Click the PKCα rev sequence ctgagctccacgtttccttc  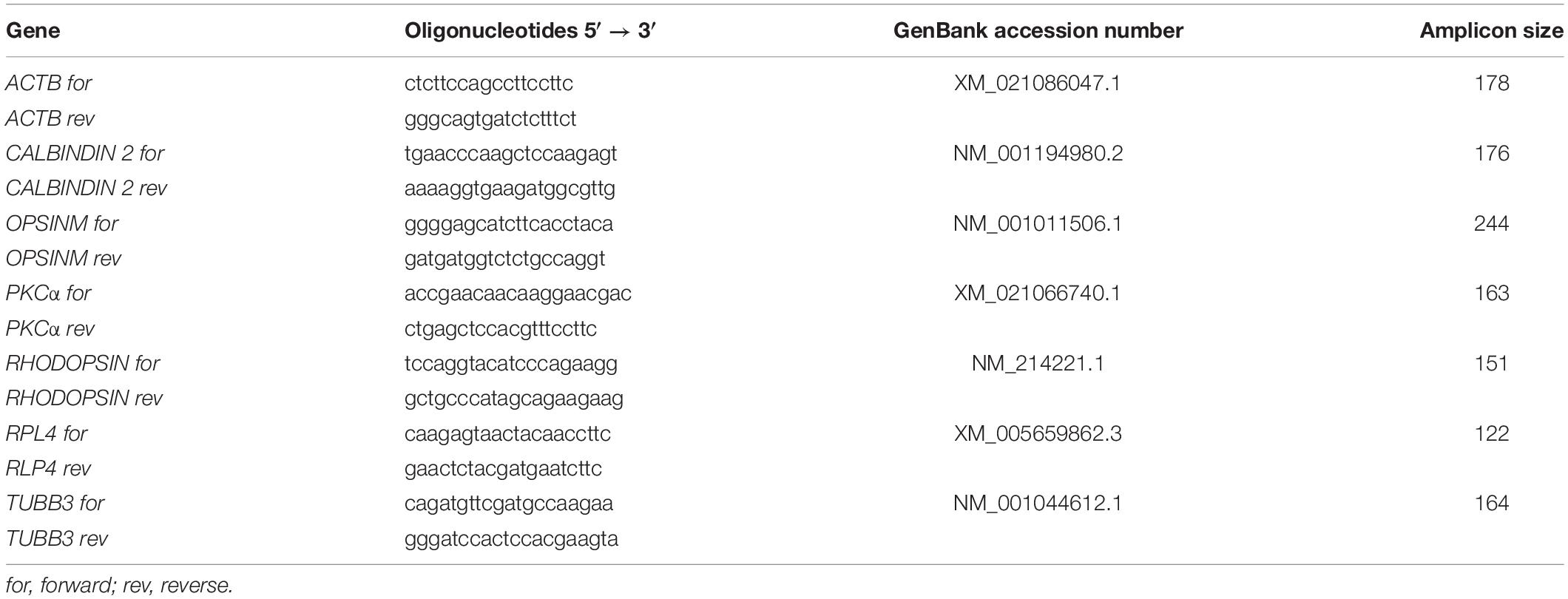pos(501,328)
